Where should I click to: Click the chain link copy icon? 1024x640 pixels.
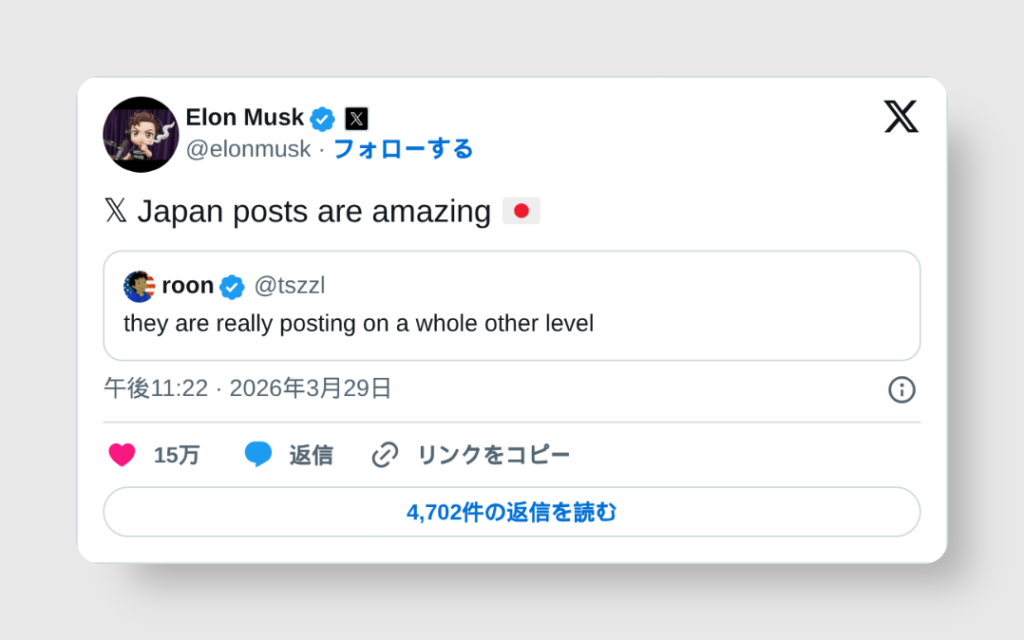tap(385, 455)
